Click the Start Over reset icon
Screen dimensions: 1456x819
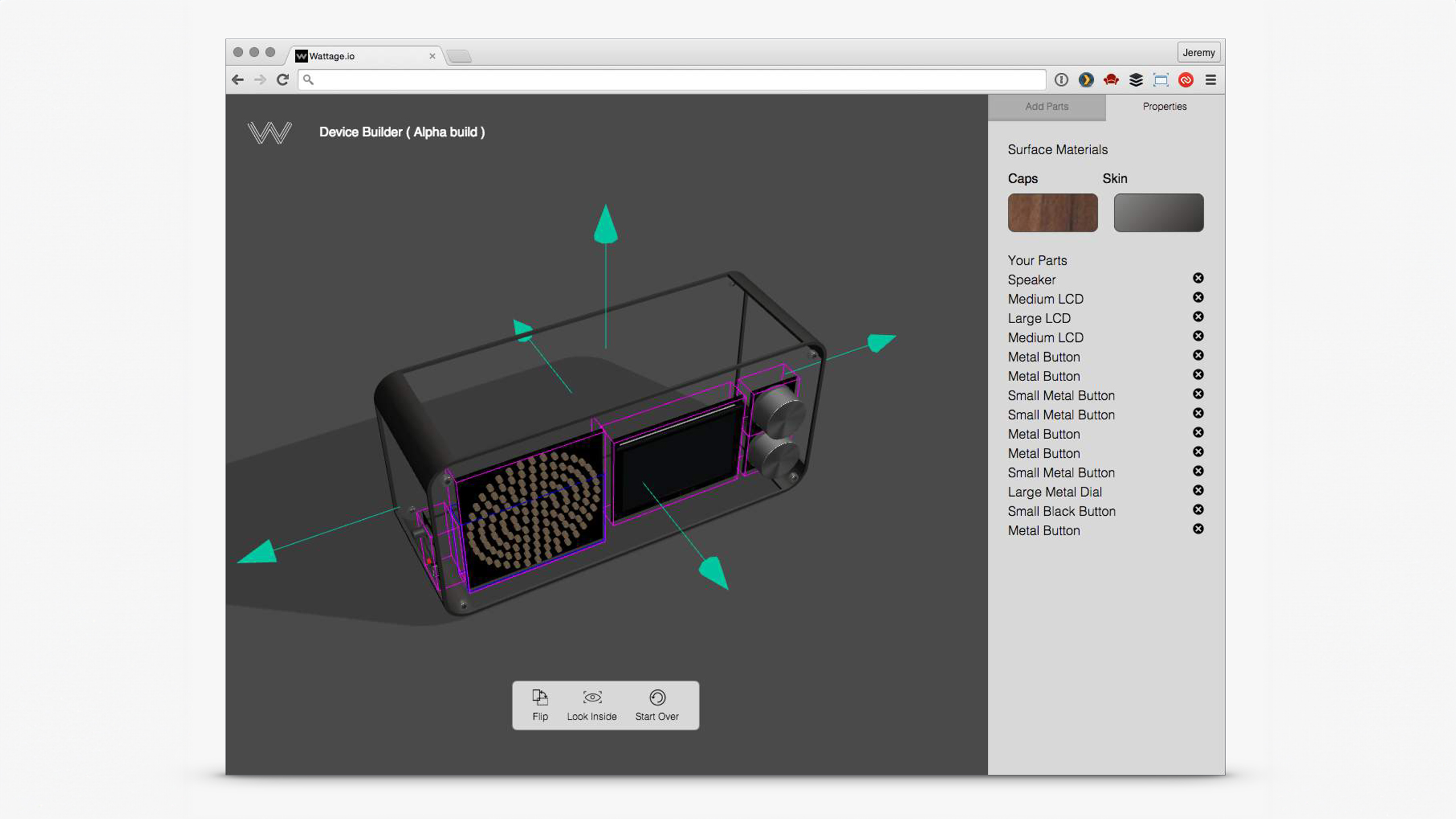pos(657,697)
